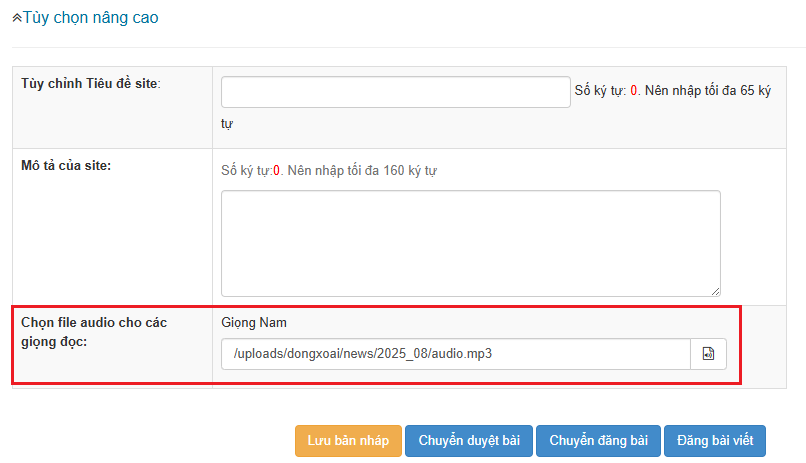This screenshot has height=463, width=806.
Task: Click the red character count above description box
Action: [x=276, y=171]
